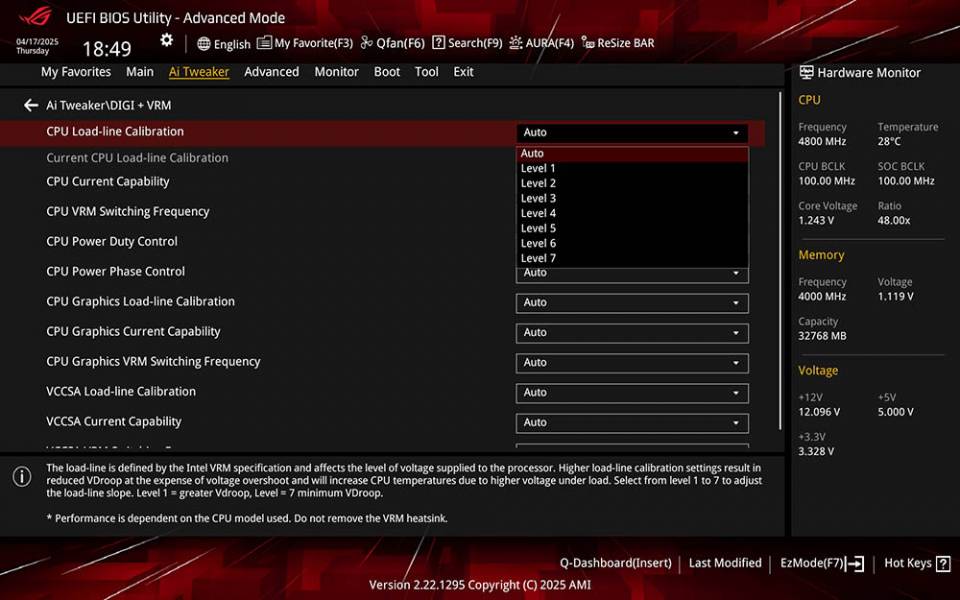Click the AURA lighting icon

pos(516,43)
